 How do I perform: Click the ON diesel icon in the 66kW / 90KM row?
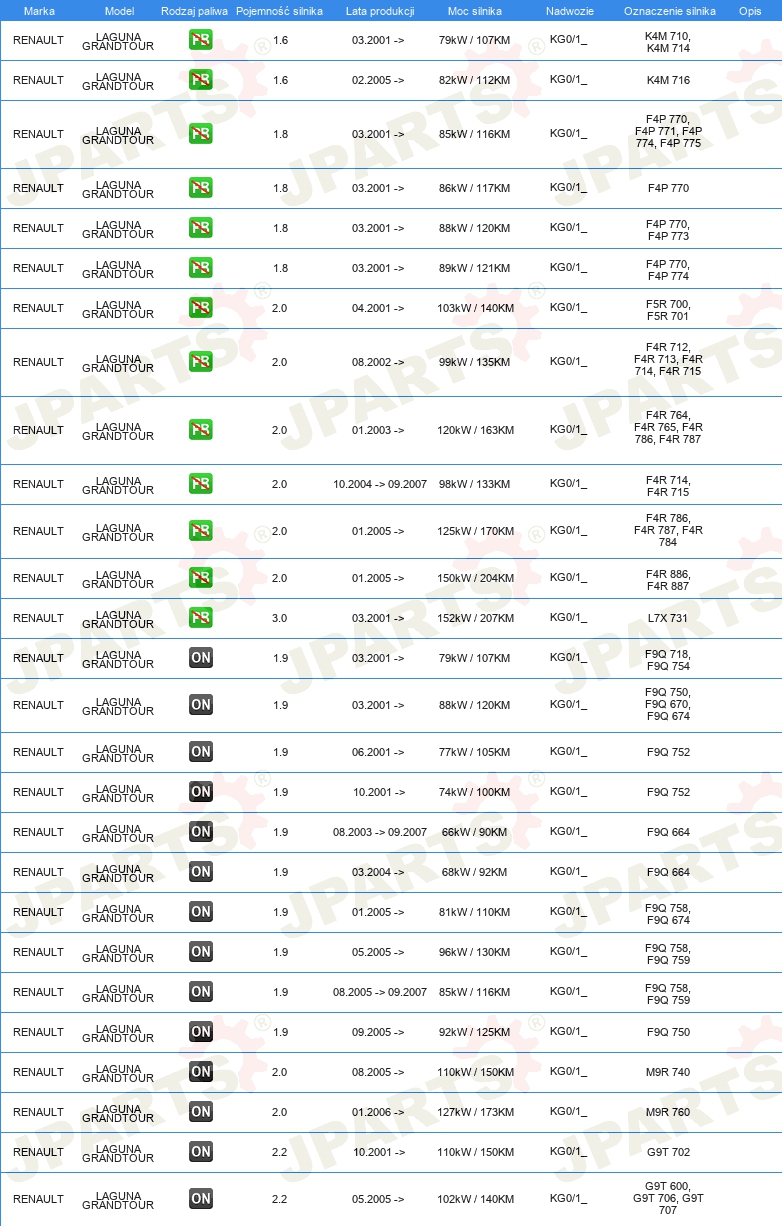201,832
